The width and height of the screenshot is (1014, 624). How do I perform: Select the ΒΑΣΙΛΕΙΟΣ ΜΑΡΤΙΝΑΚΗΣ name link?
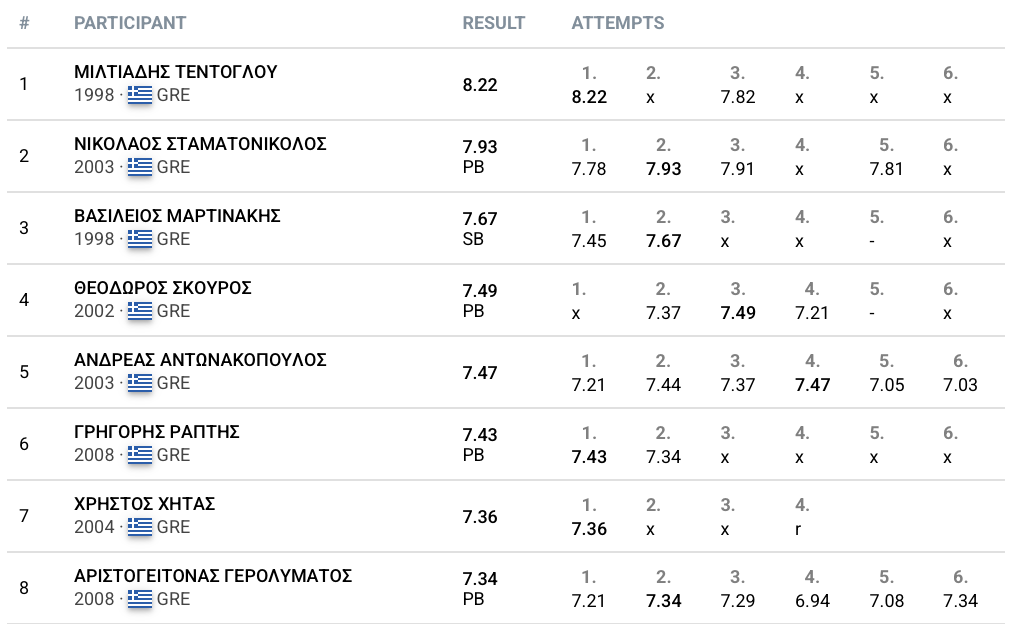pyautogui.click(x=177, y=216)
